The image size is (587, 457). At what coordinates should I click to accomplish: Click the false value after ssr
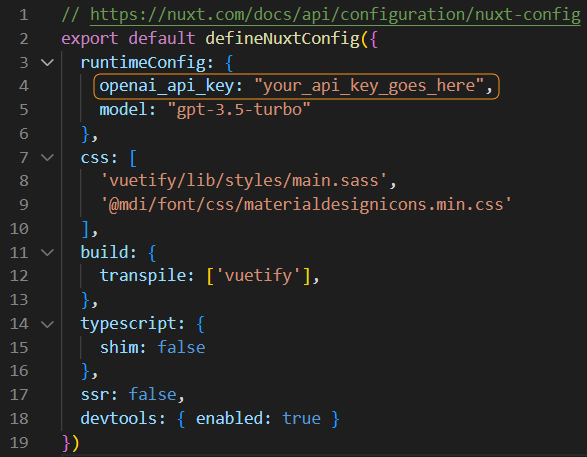tap(152, 395)
